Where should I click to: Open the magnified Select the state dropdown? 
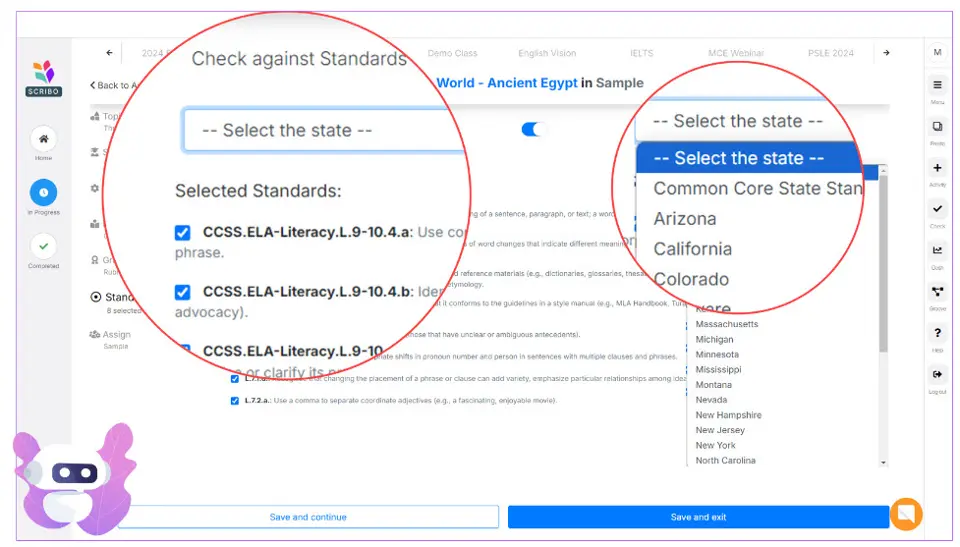point(323,130)
